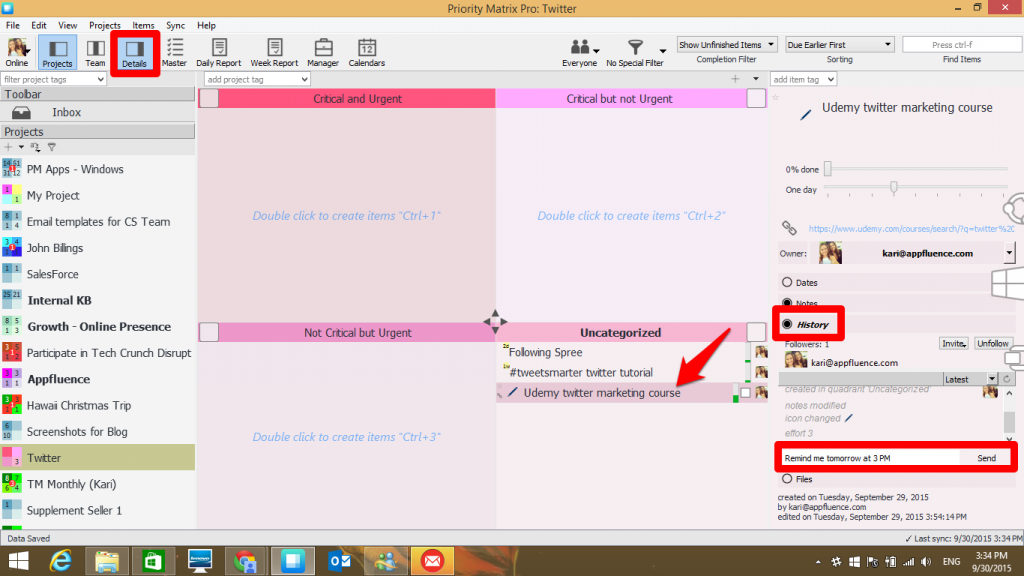Open the Projects menu

pos(105,25)
